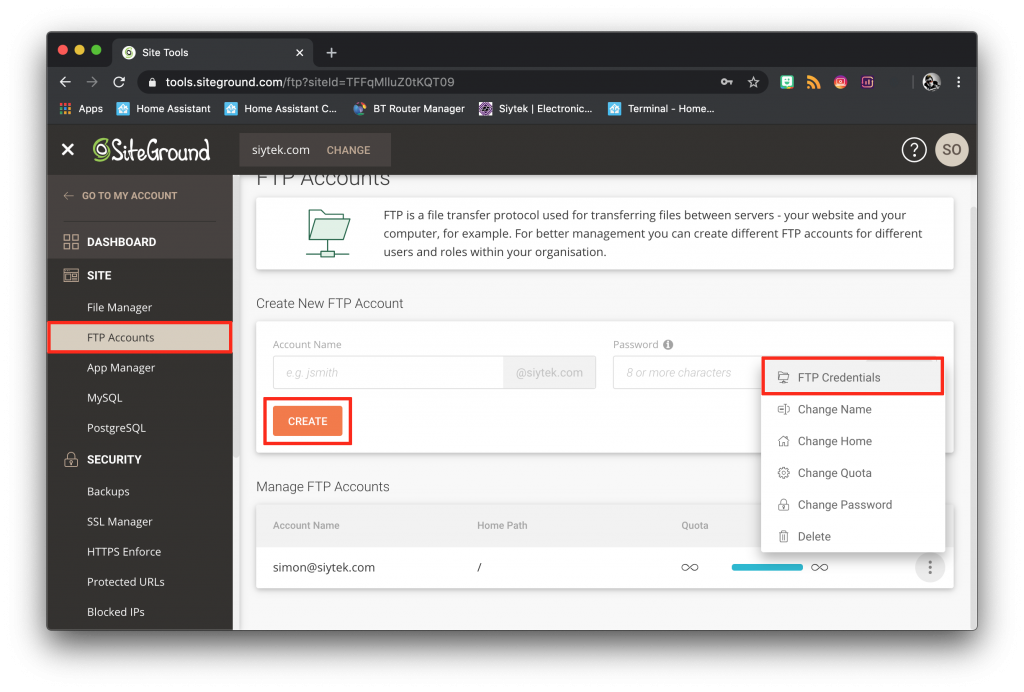Go to My Account link
Image resolution: width=1024 pixels, height=692 pixels.
click(120, 196)
